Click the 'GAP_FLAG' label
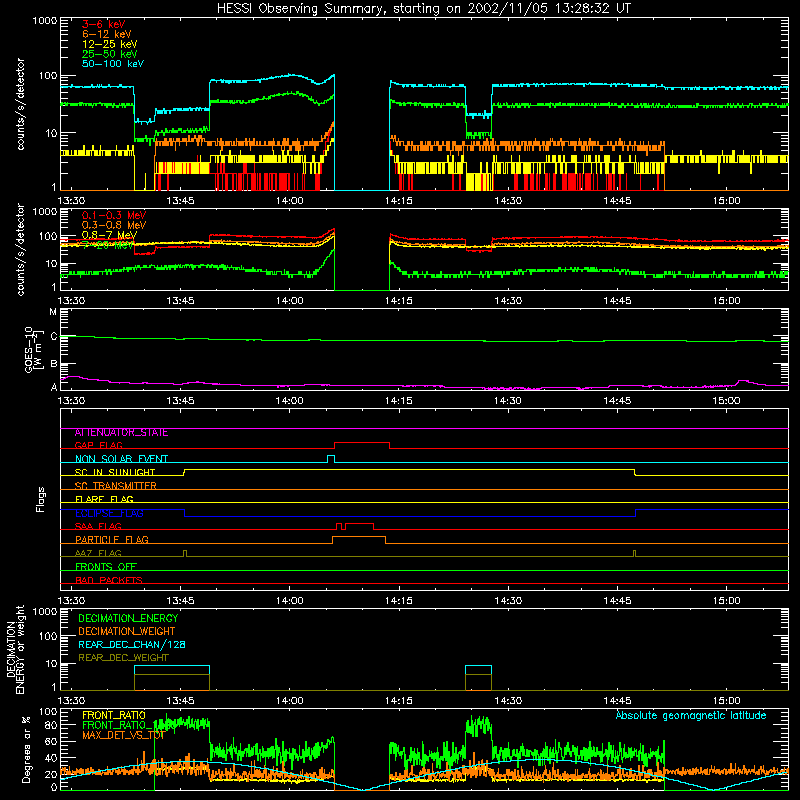 98,445
